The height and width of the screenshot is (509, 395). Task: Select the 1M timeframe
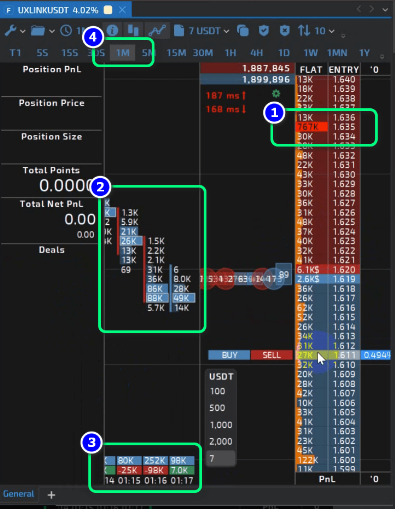(x=123, y=53)
